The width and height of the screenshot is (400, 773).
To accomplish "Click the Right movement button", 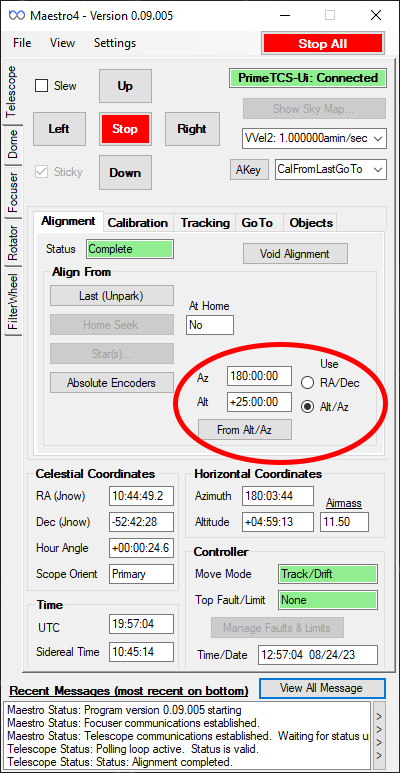I will (192, 129).
